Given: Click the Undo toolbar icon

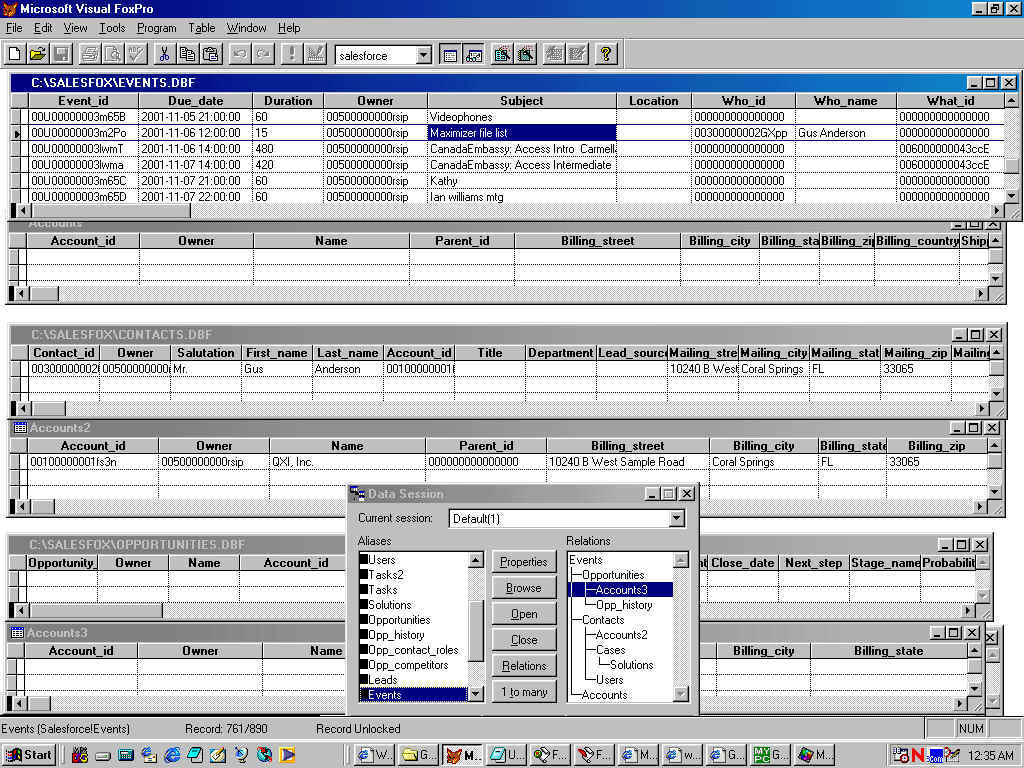Looking at the screenshot, I should tap(240, 54).
